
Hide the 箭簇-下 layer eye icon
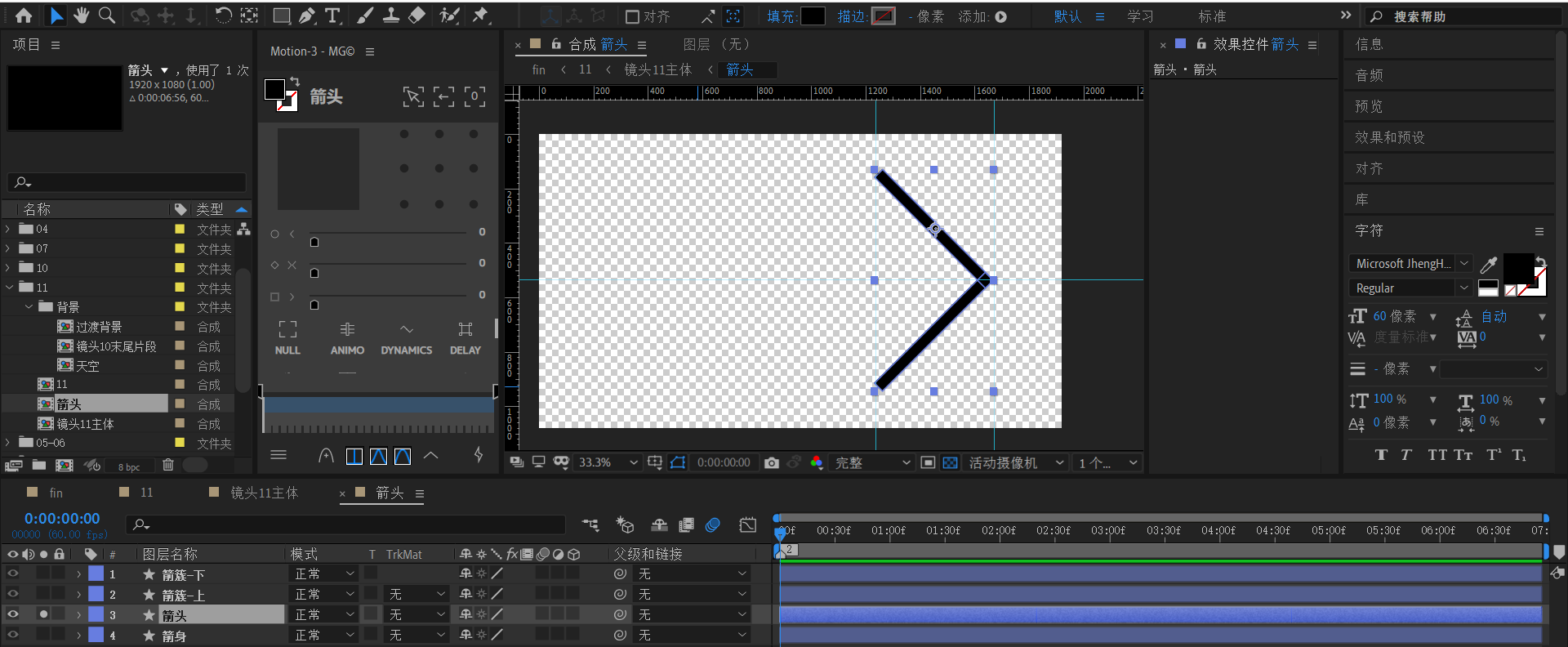[12, 574]
